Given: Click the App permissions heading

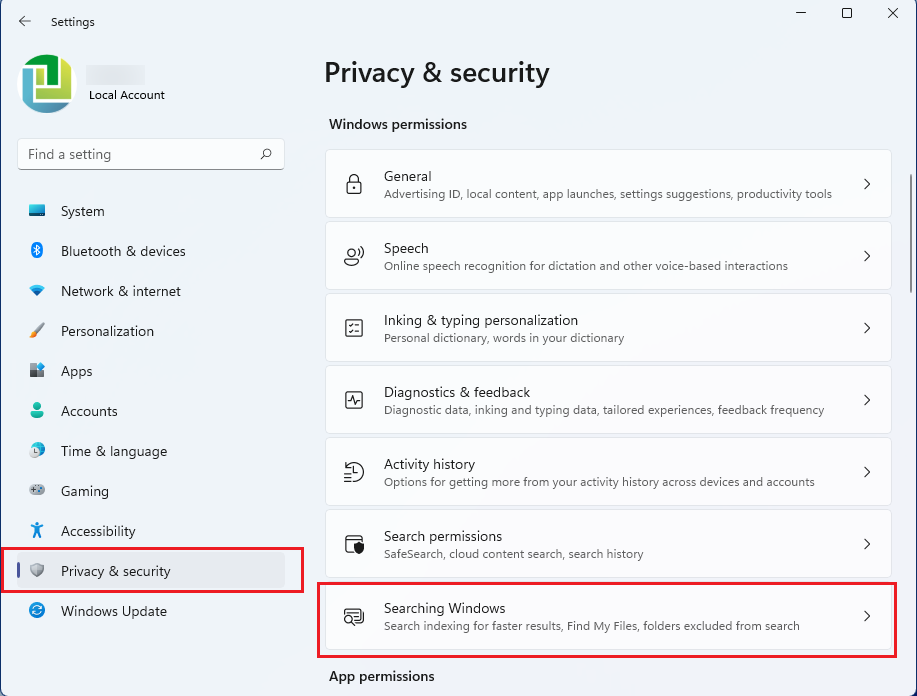Looking at the screenshot, I should click(381, 676).
